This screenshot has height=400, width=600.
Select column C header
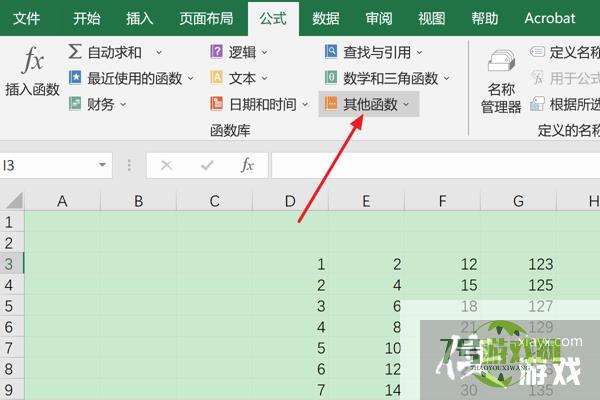pyautogui.click(x=214, y=201)
